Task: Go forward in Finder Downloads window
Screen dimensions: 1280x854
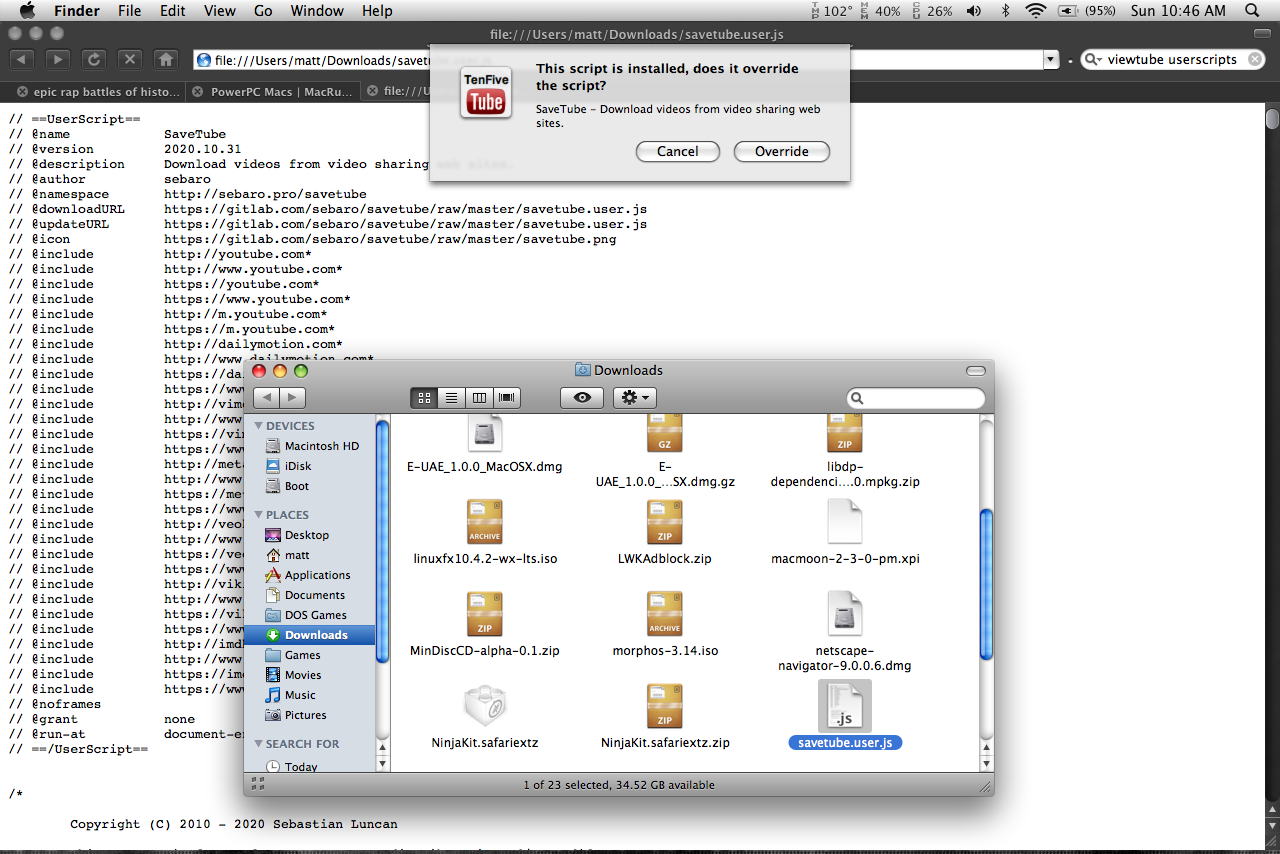Action: click(292, 398)
